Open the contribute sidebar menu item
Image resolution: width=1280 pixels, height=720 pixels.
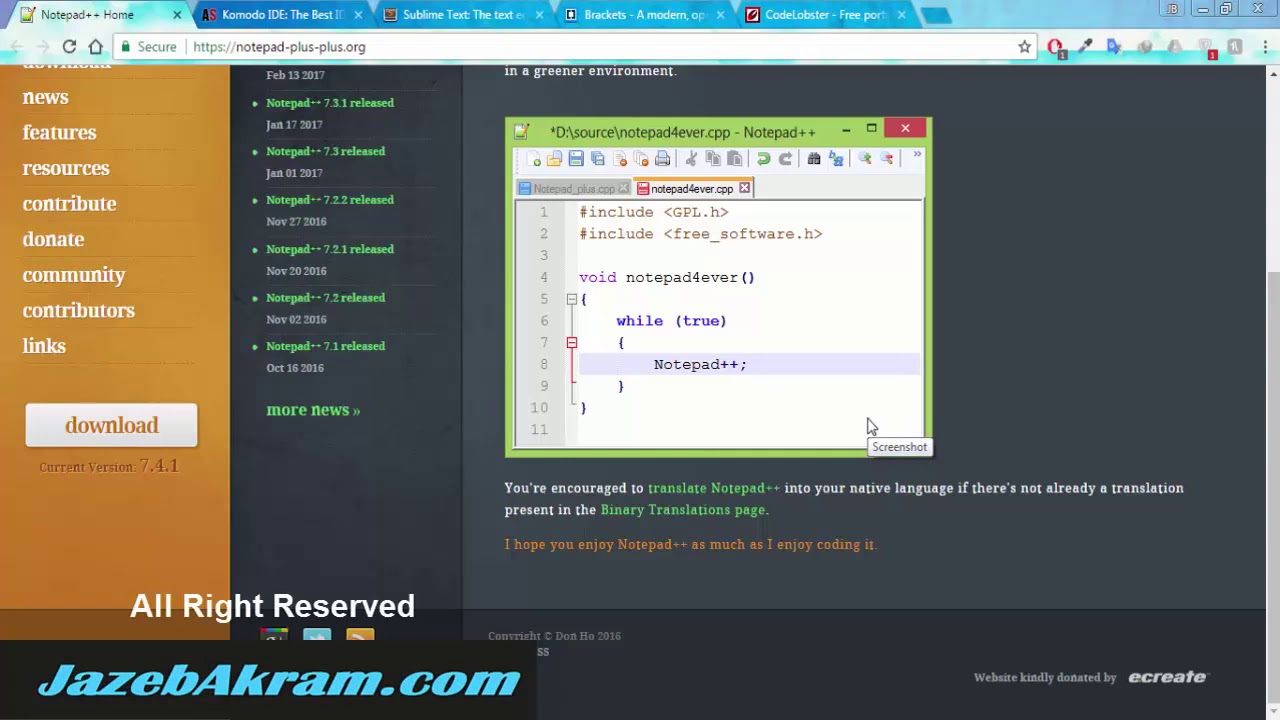click(70, 203)
